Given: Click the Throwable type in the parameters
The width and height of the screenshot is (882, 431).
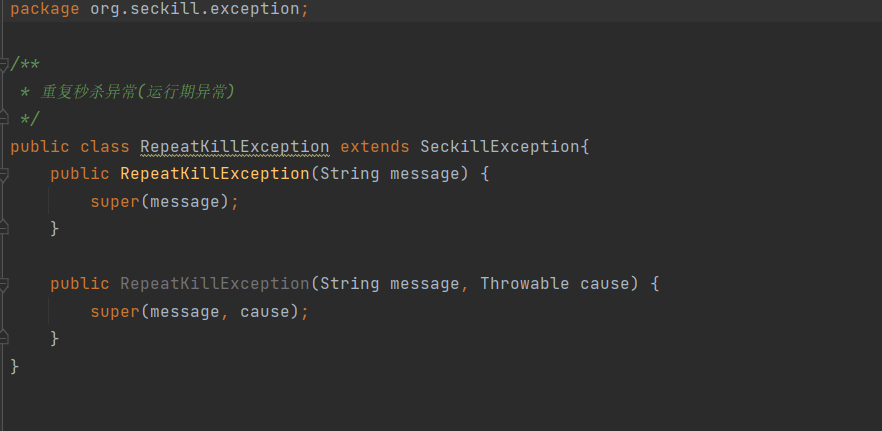Looking at the screenshot, I should (525, 284).
